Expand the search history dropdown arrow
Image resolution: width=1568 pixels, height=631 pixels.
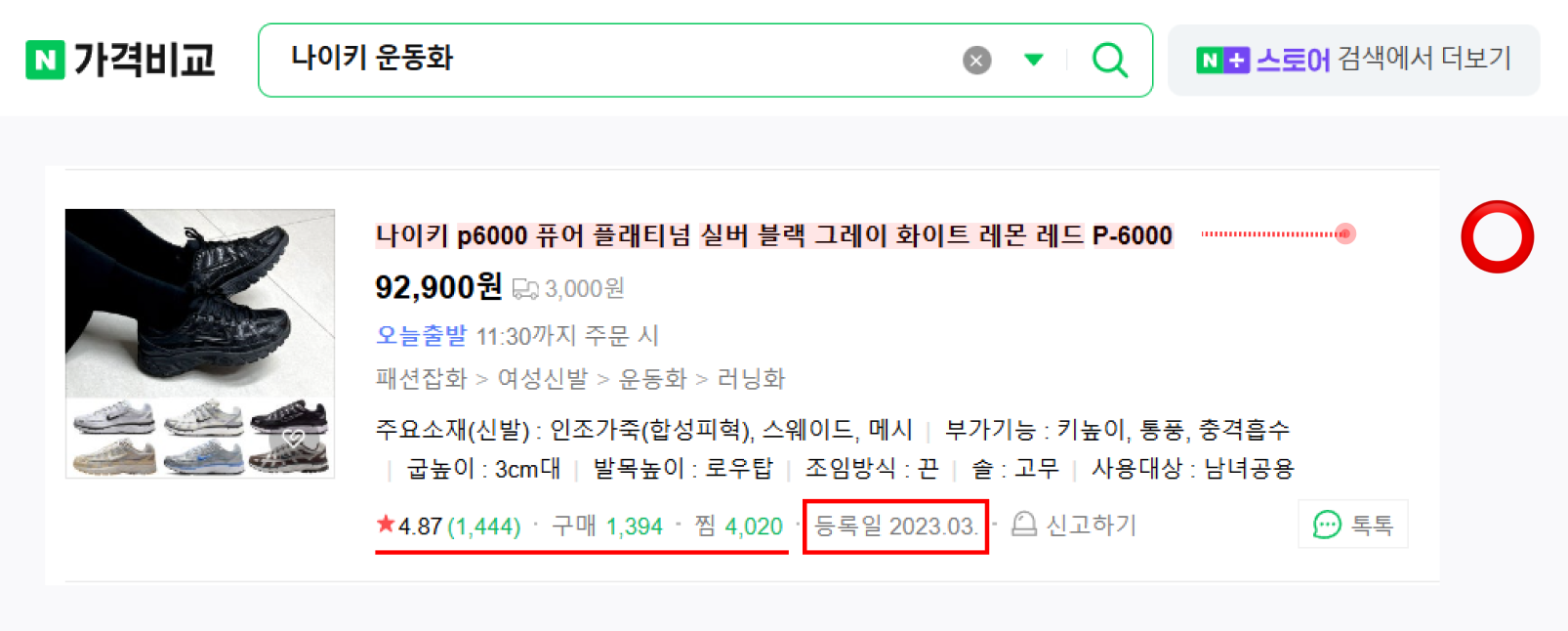1034,61
